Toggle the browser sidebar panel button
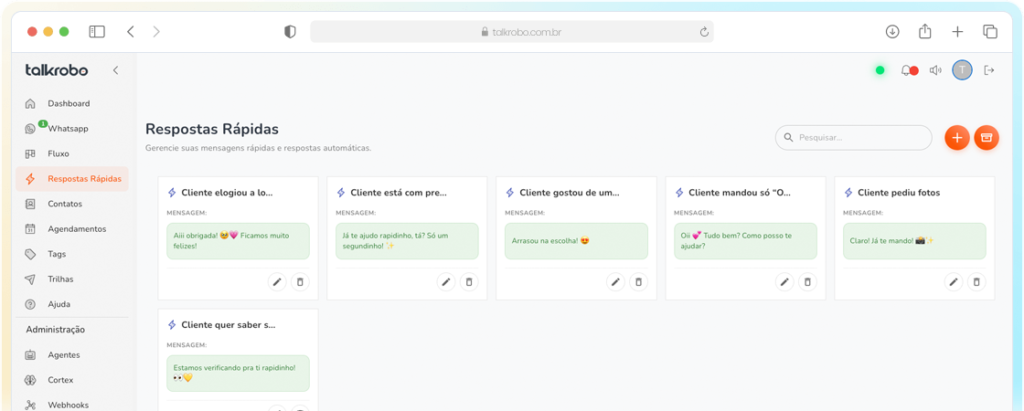 click(97, 32)
